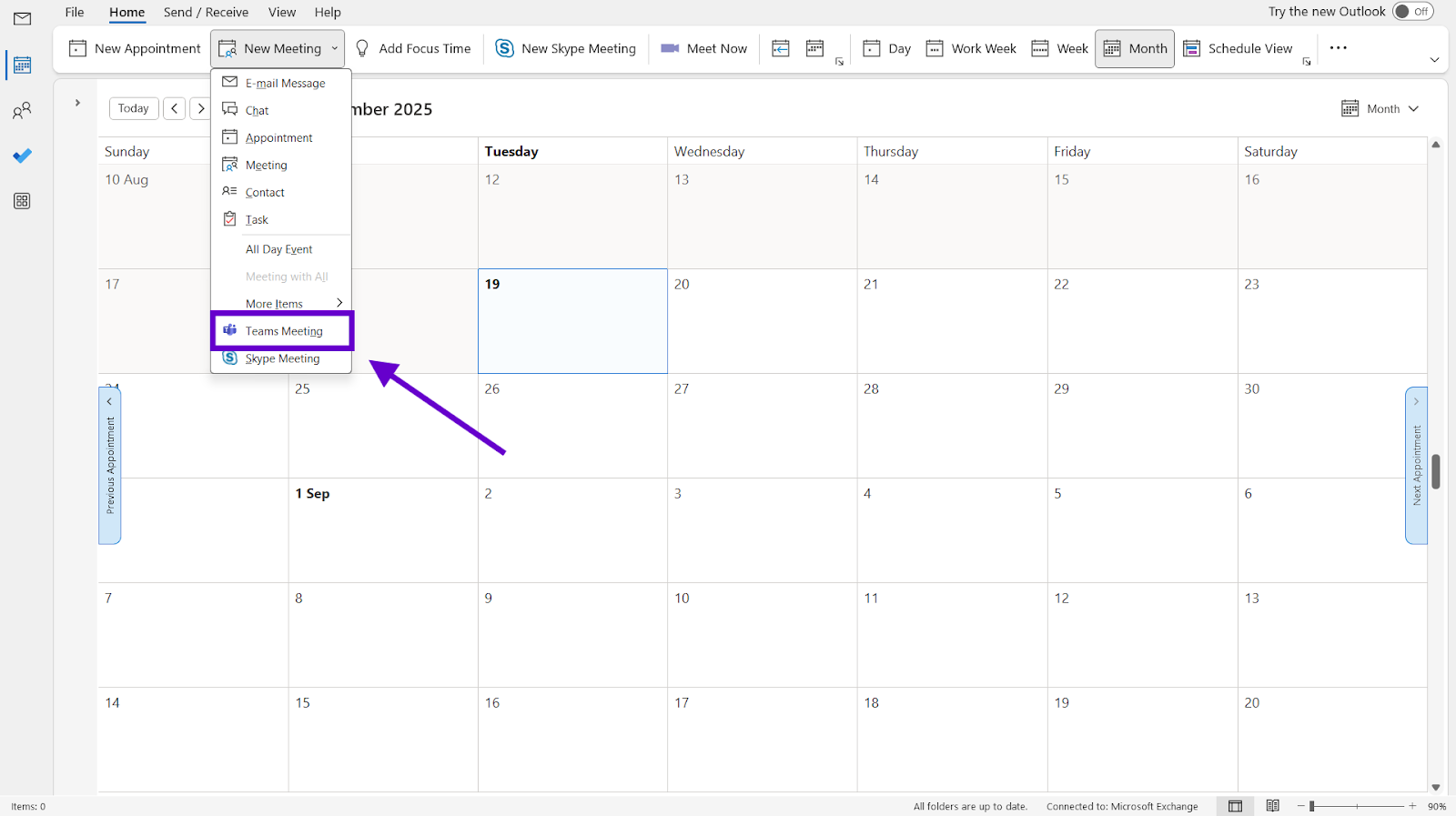Image resolution: width=1456 pixels, height=816 pixels.
Task: Start a New Skype Meeting
Action: pyautogui.click(x=565, y=48)
